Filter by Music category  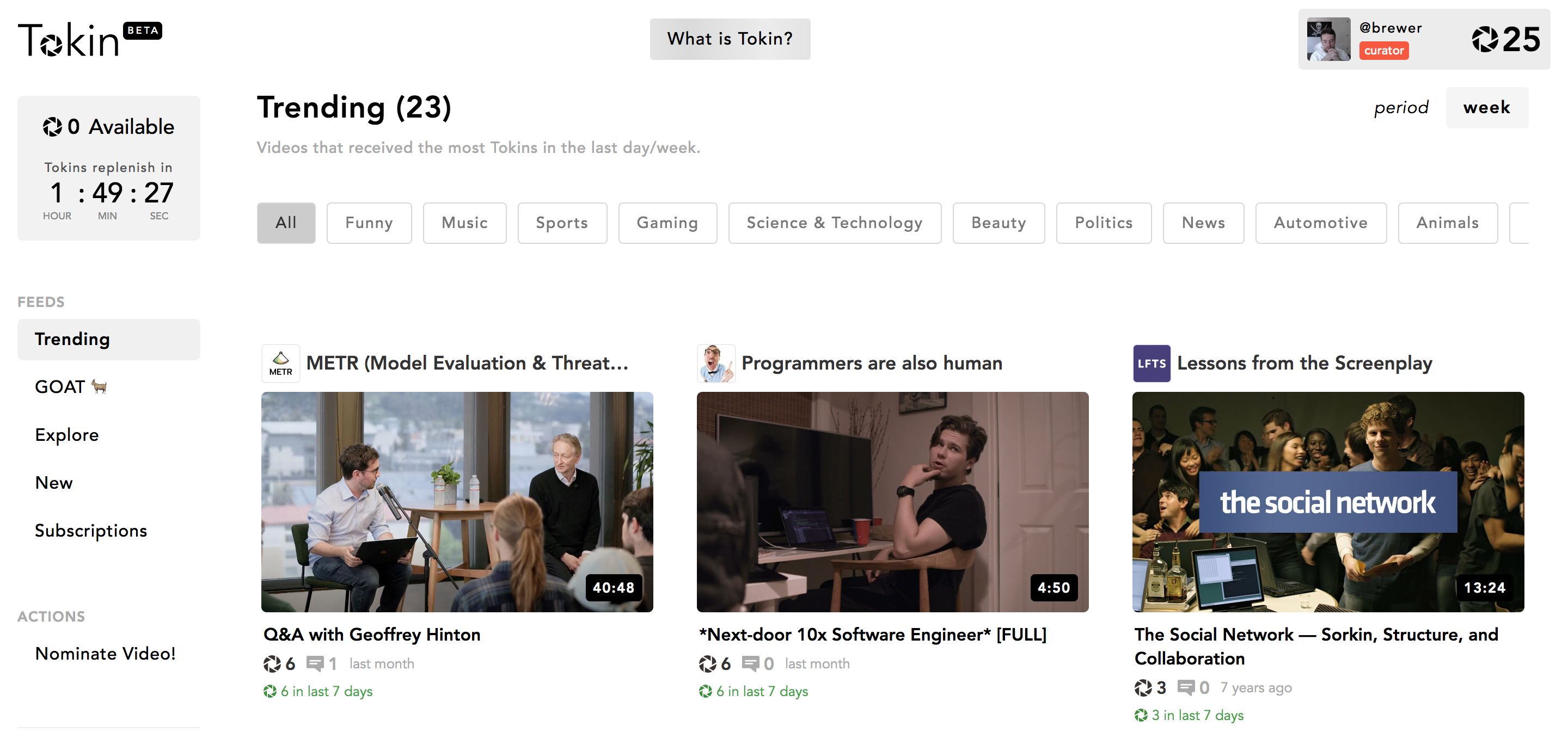point(464,223)
